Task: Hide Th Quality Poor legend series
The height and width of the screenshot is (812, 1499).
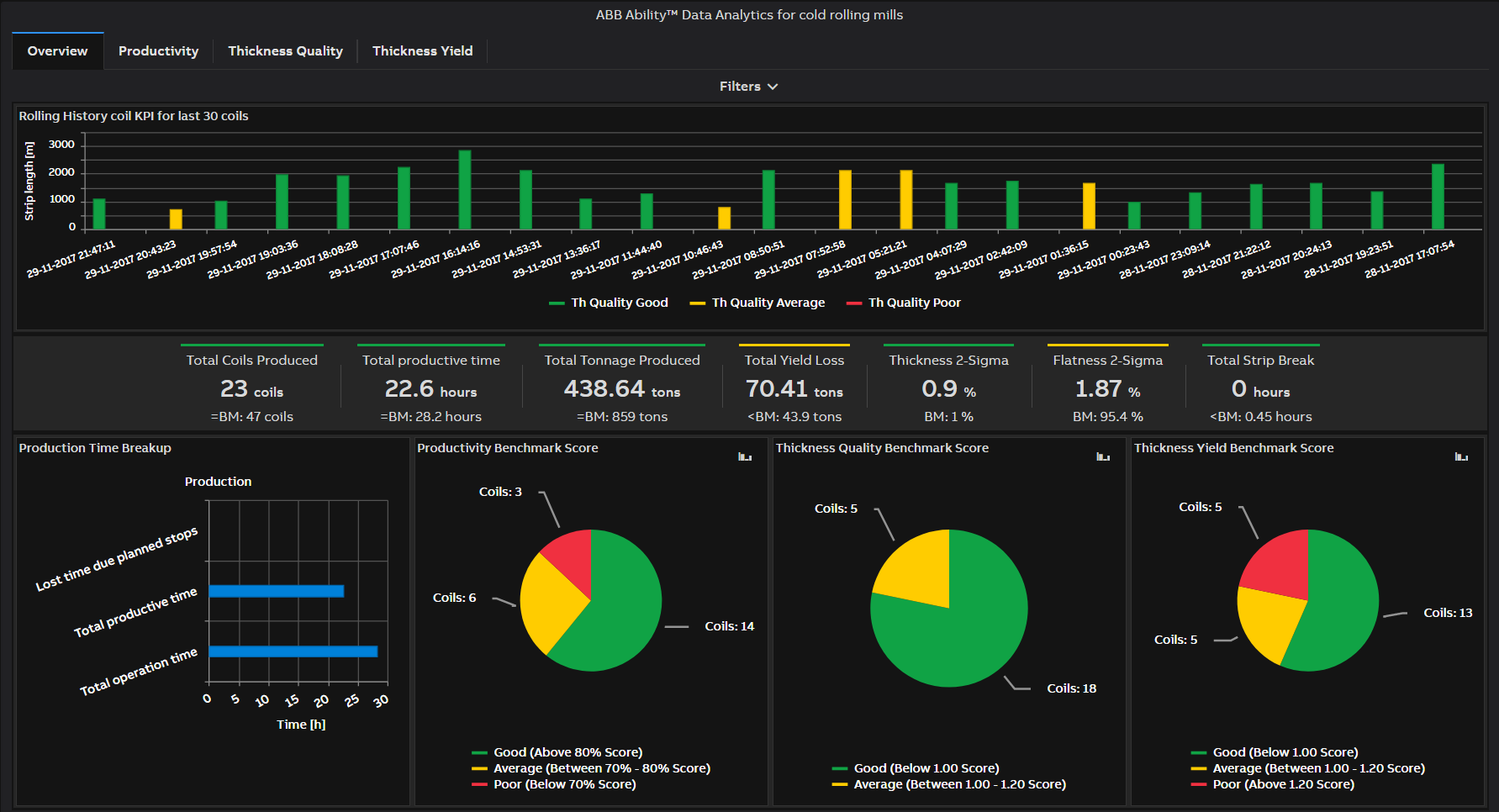Action: [x=904, y=303]
